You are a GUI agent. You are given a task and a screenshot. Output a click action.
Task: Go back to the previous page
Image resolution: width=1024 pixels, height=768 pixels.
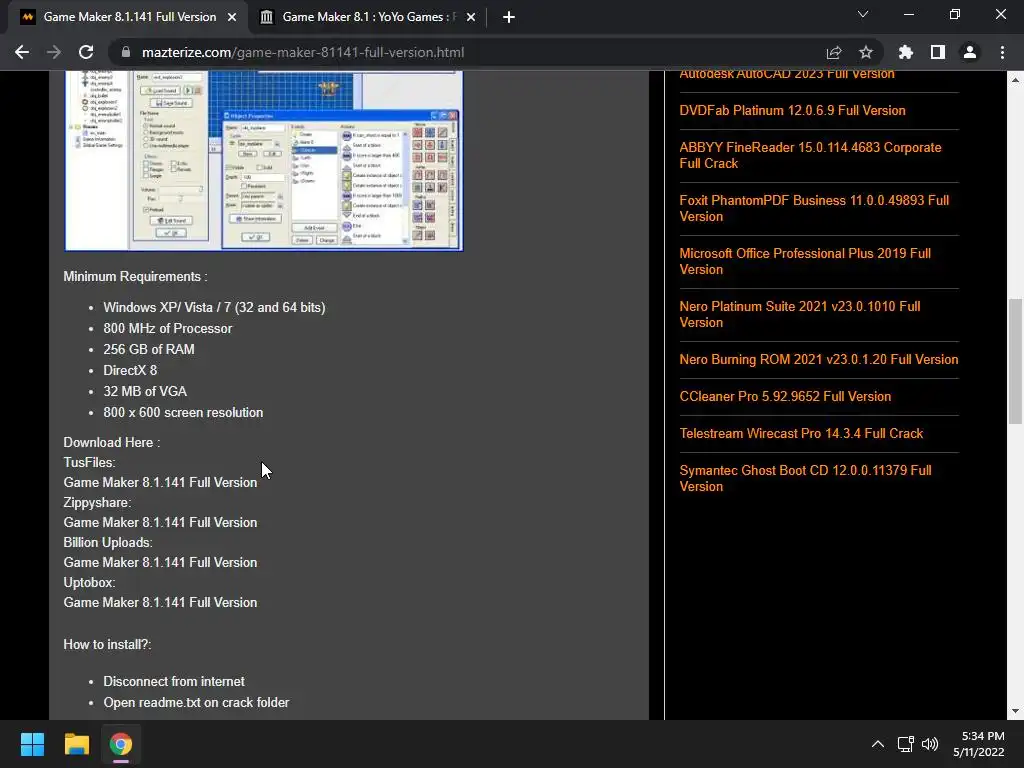[22, 52]
